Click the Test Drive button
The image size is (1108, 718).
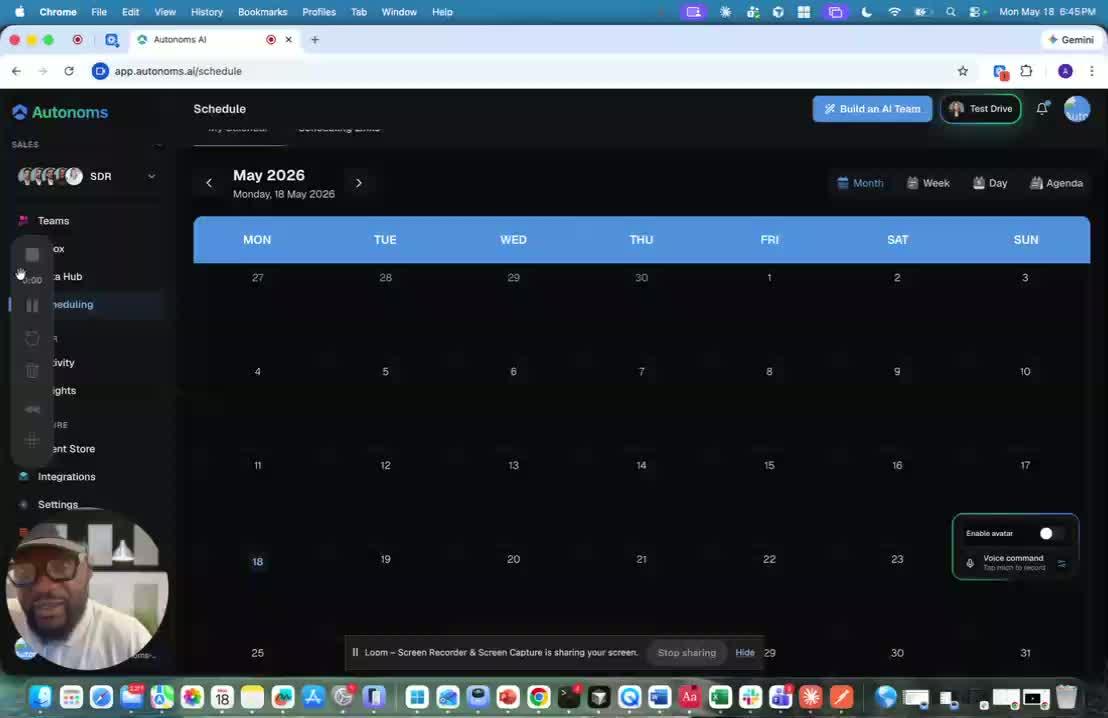click(x=981, y=109)
